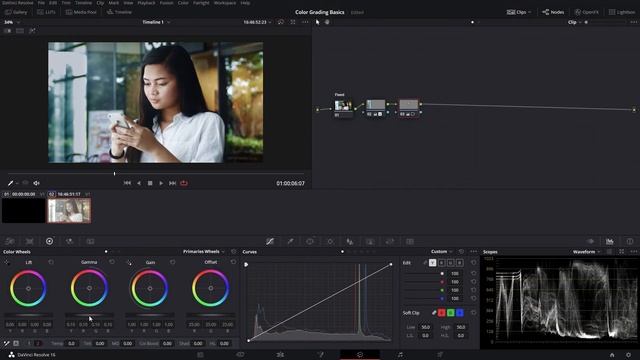Play the clip forward

click(161, 183)
